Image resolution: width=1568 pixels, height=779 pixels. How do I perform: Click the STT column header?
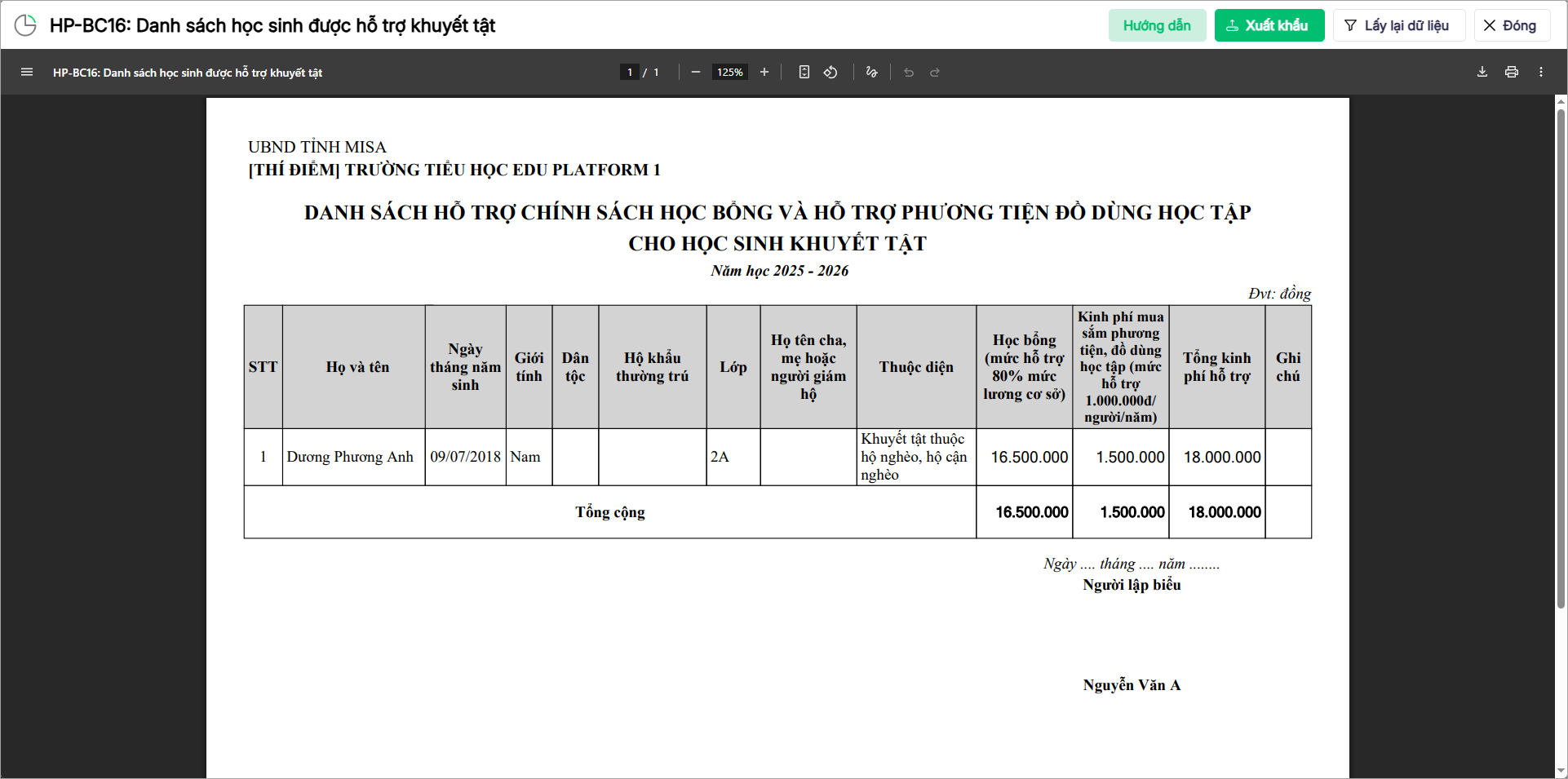click(263, 367)
